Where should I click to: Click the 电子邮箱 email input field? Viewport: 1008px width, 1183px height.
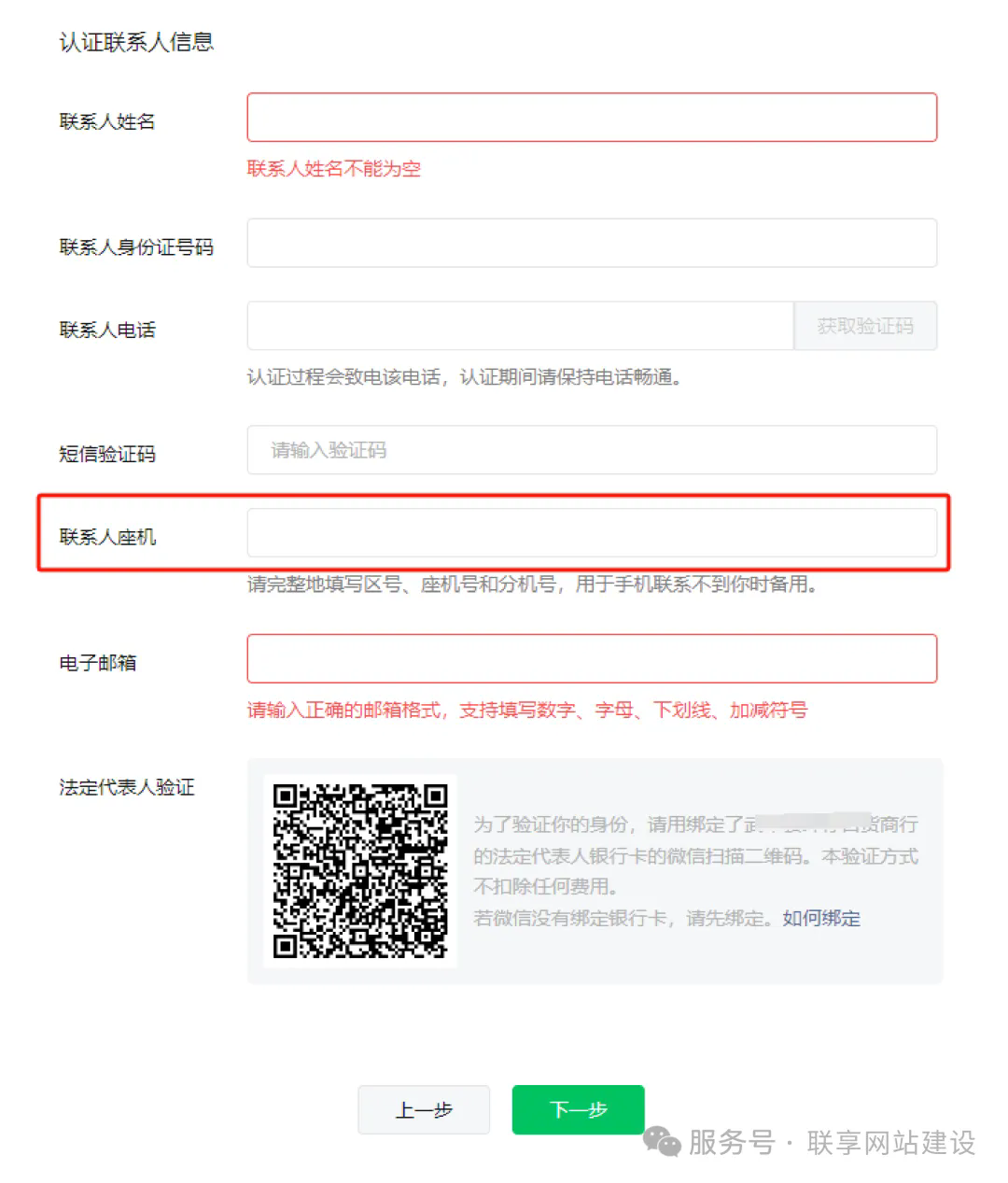(592, 658)
